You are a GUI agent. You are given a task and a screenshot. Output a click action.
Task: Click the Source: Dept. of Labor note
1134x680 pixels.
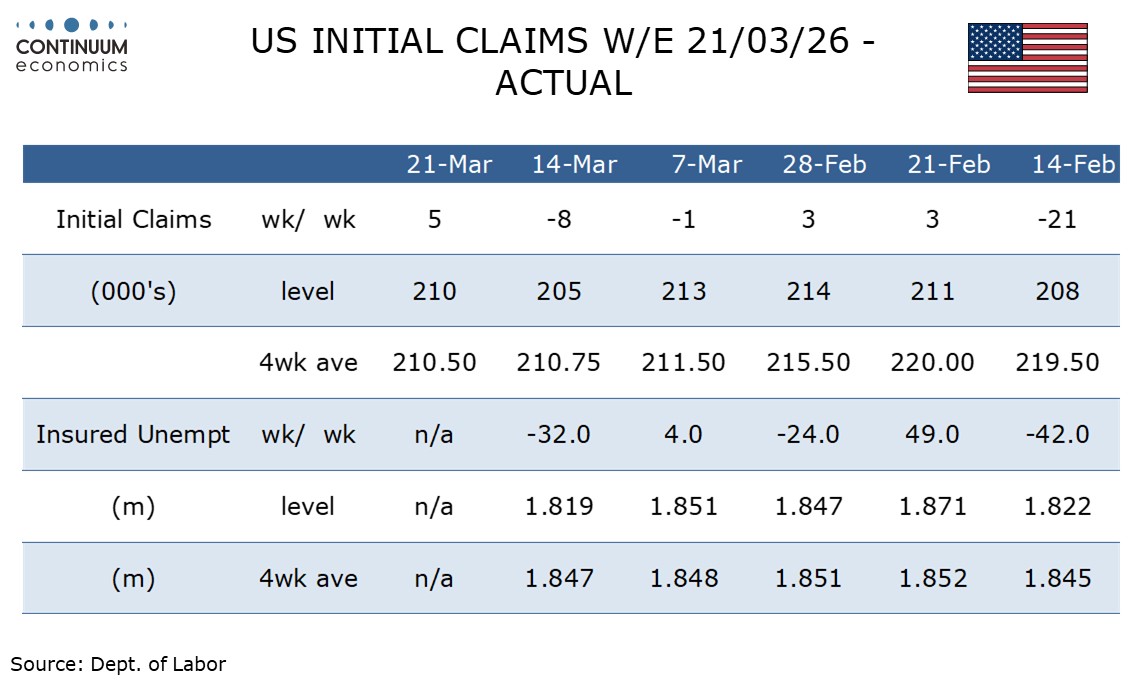click(x=118, y=663)
